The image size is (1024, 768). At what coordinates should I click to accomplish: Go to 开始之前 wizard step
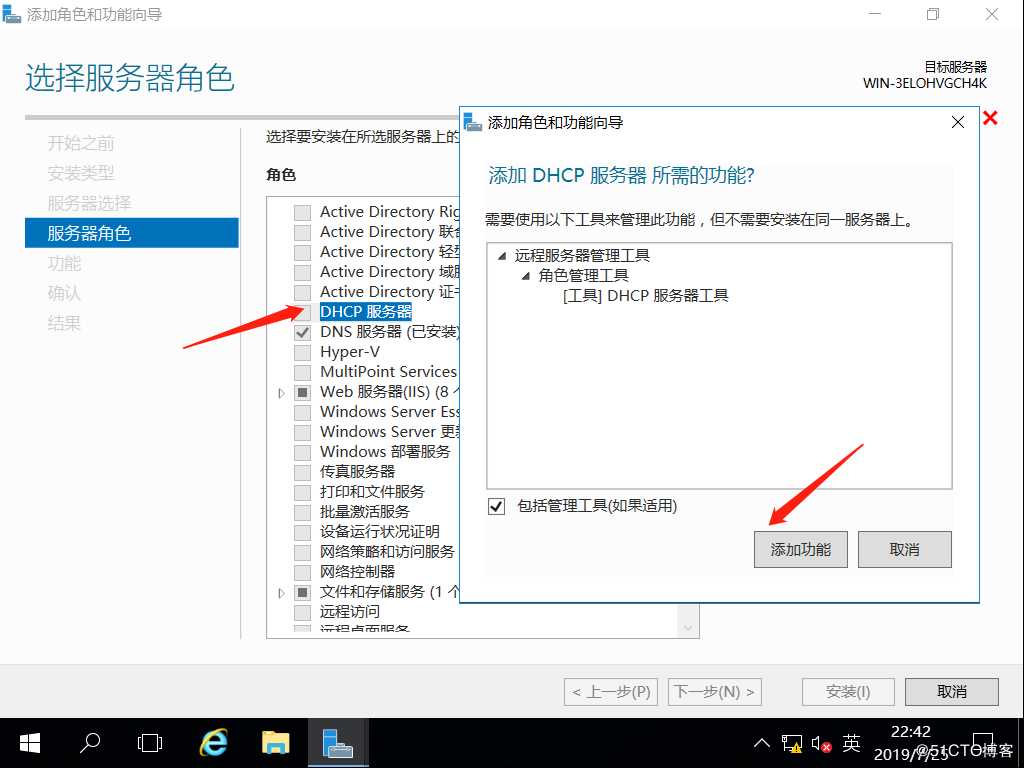[80, 143]
